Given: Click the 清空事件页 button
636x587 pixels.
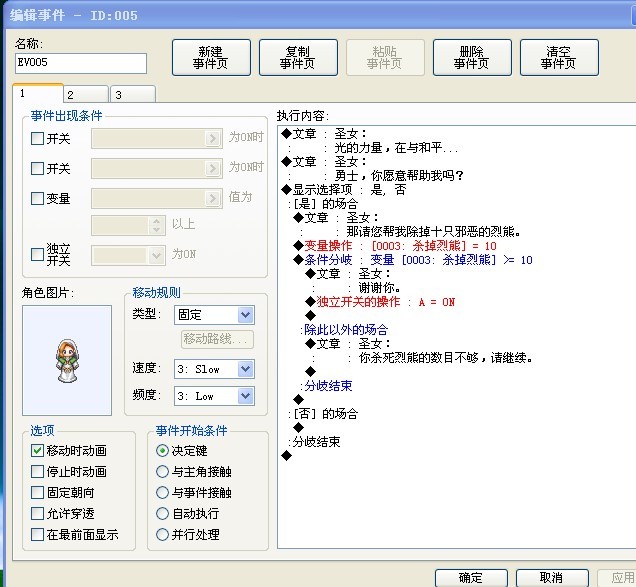Looking at the screenshot, I should tap(559, 58).
